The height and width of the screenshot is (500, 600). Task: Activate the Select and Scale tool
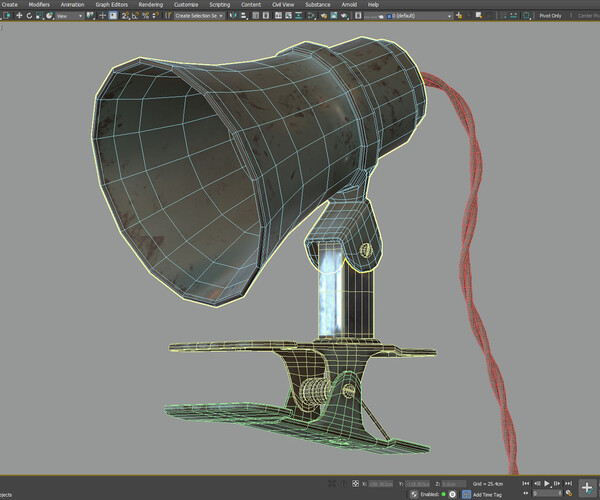click(x=39, y=16)
